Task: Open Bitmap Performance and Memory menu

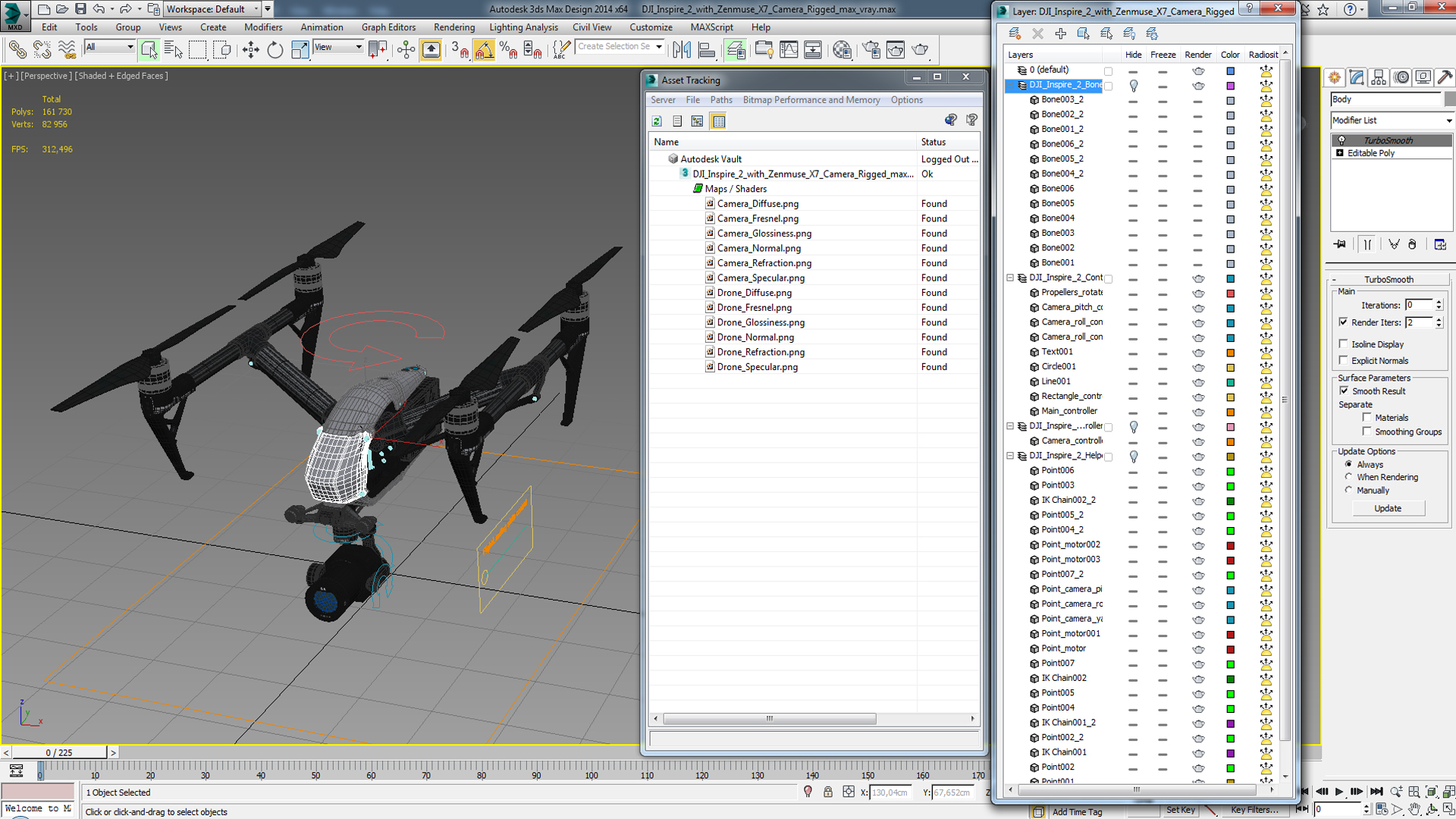Action: (811, 100)
